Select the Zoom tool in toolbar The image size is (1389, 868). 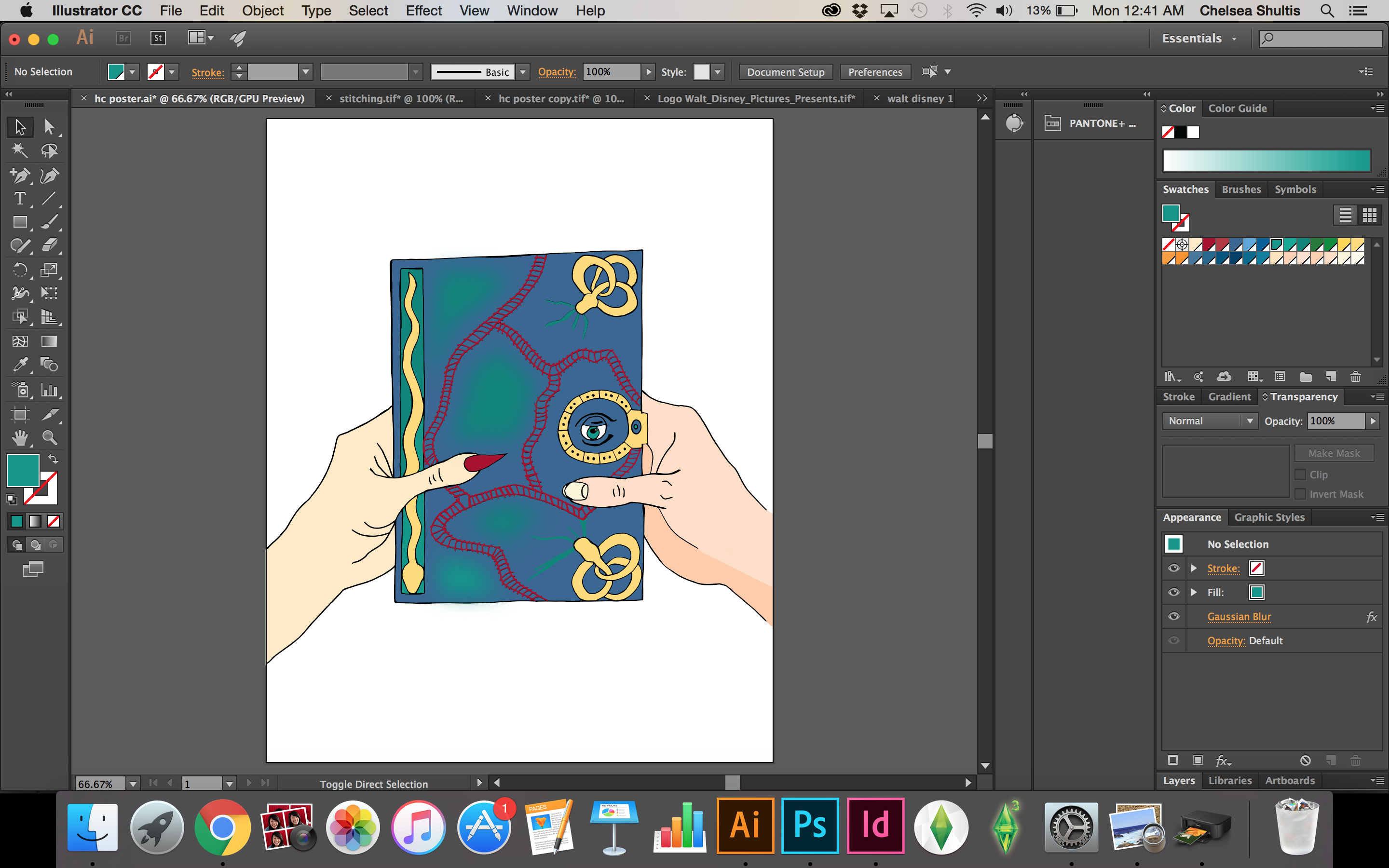click(x=49, y=438)
